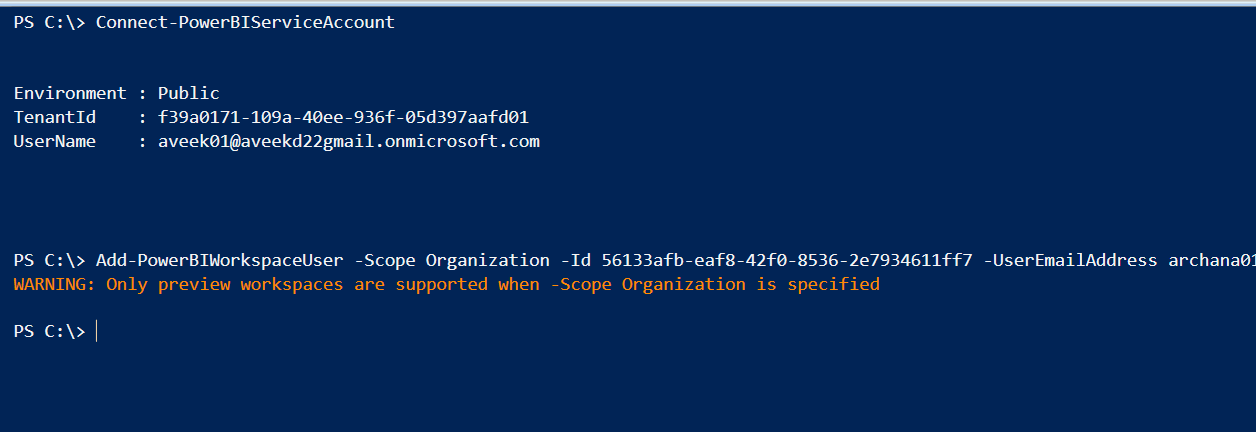Click the last empty PS C:\> prompt
The width and height of the screenshot is (1256, 432).
[50, 331]
